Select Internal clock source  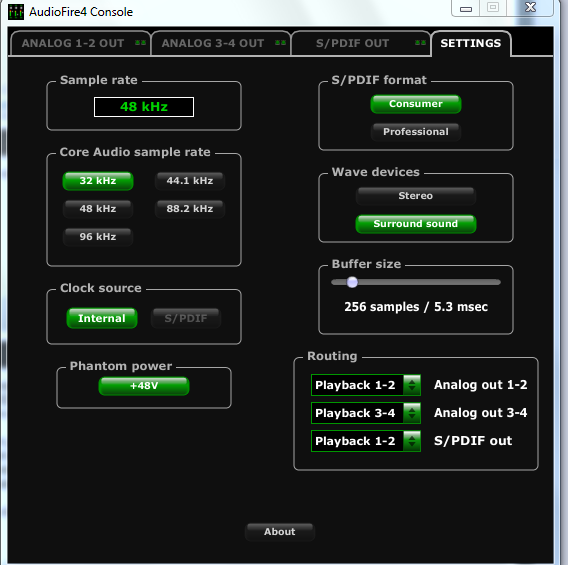pos(102,318)
